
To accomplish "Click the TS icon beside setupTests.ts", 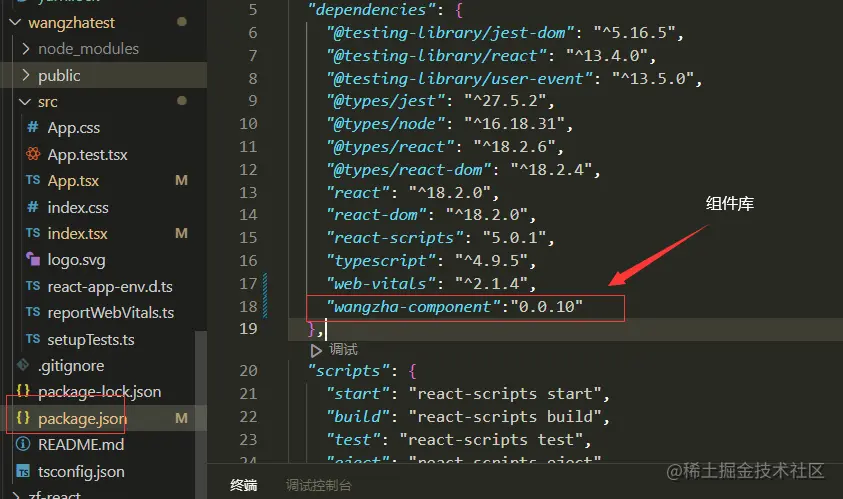I will pos(33,339).
